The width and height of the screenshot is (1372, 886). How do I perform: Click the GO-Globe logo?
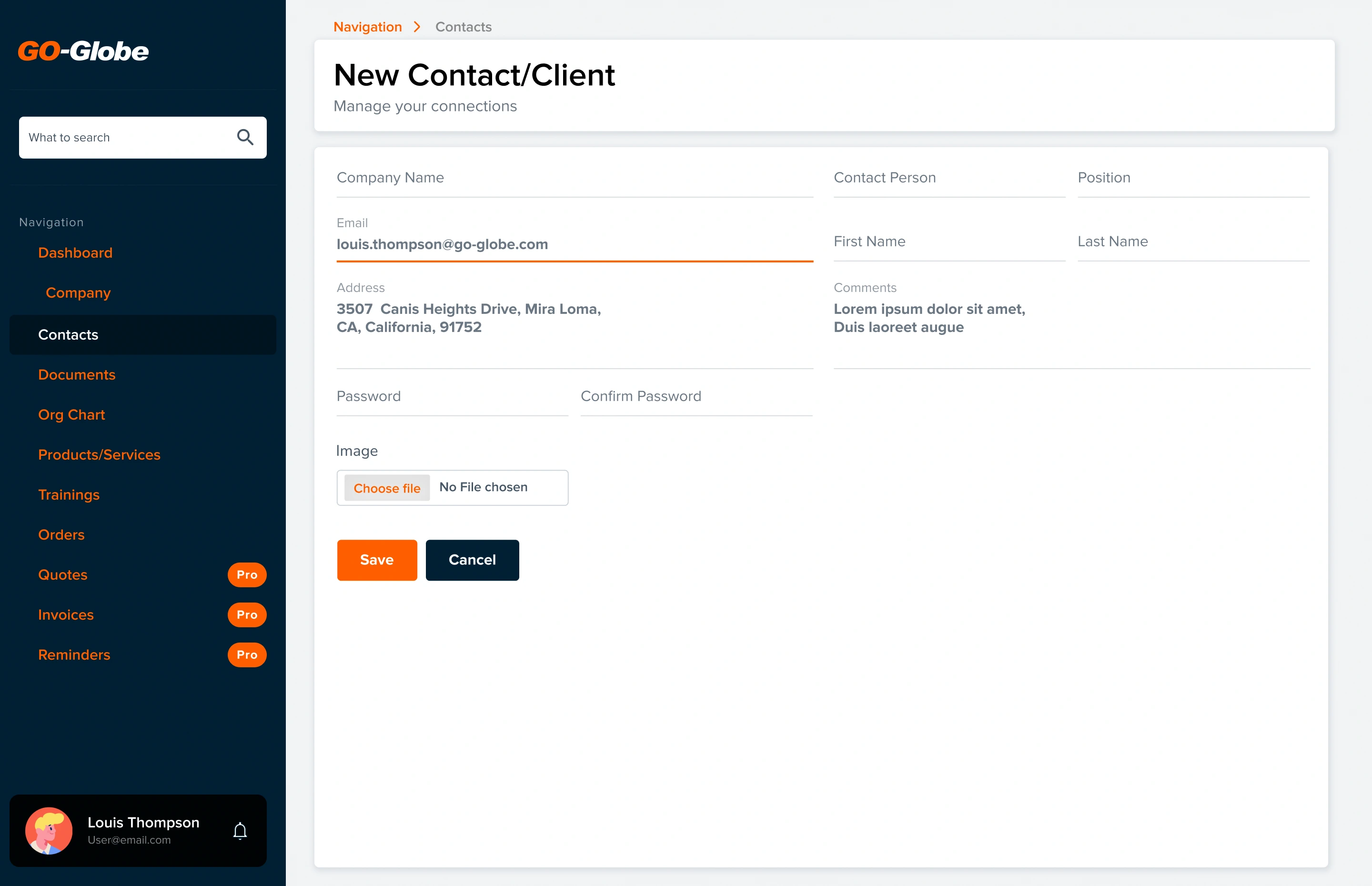pos(83,51)
